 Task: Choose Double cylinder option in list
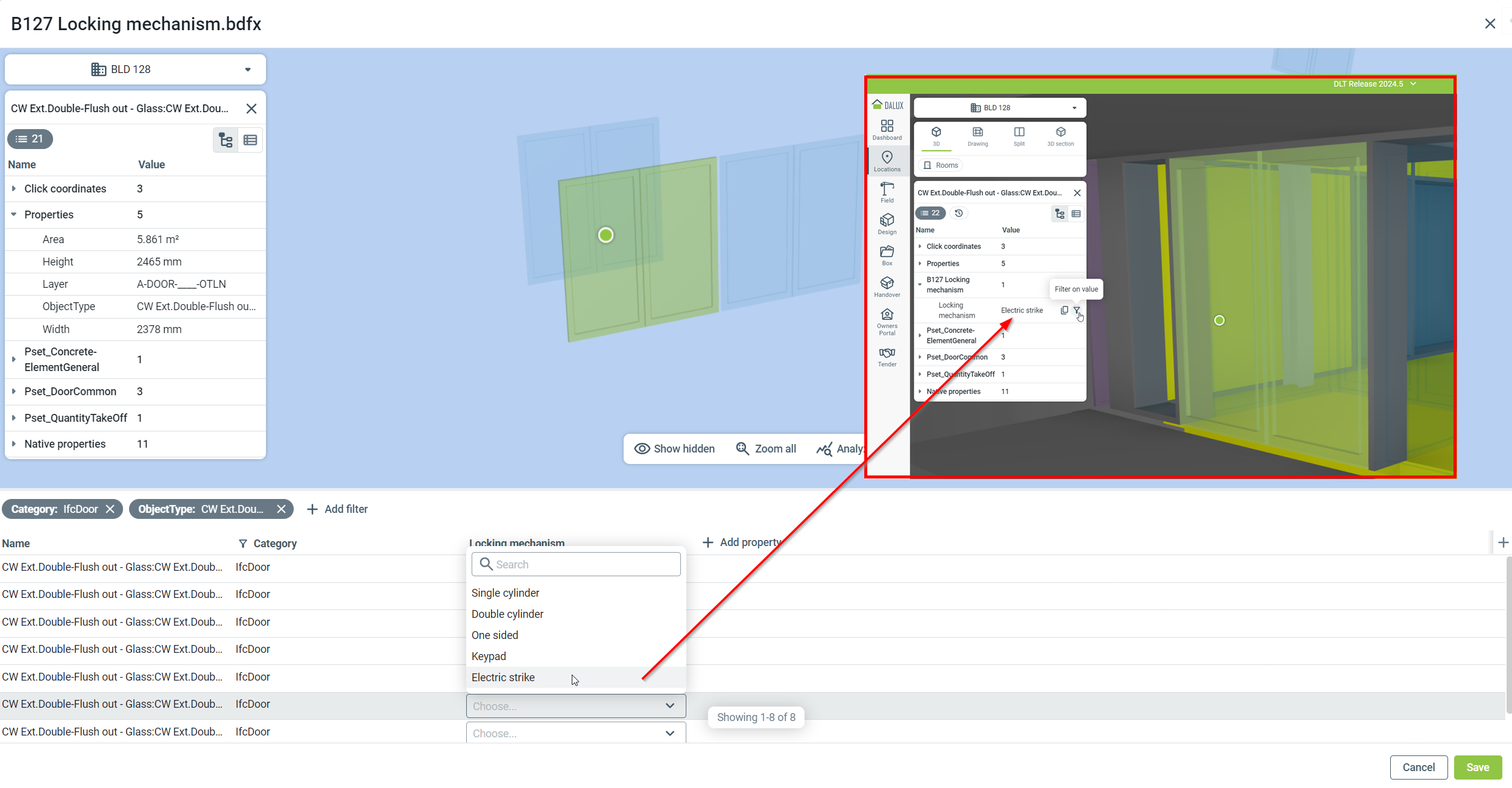[507, 614]
